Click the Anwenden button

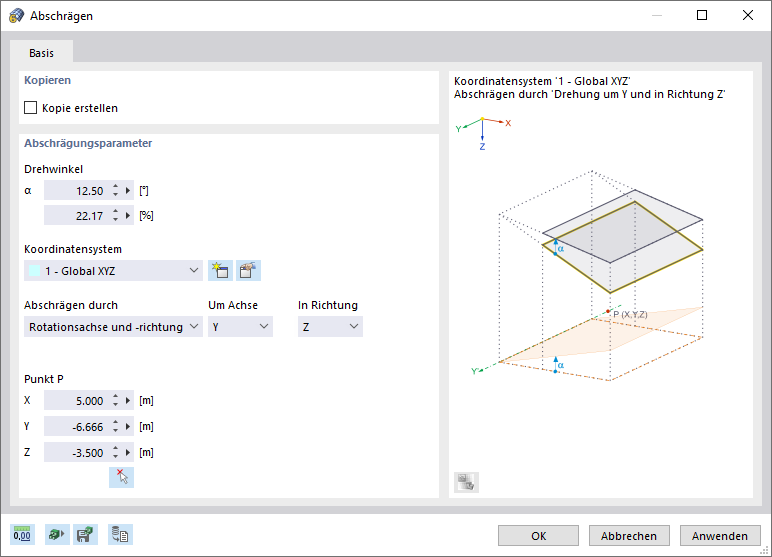pos(720,535)
